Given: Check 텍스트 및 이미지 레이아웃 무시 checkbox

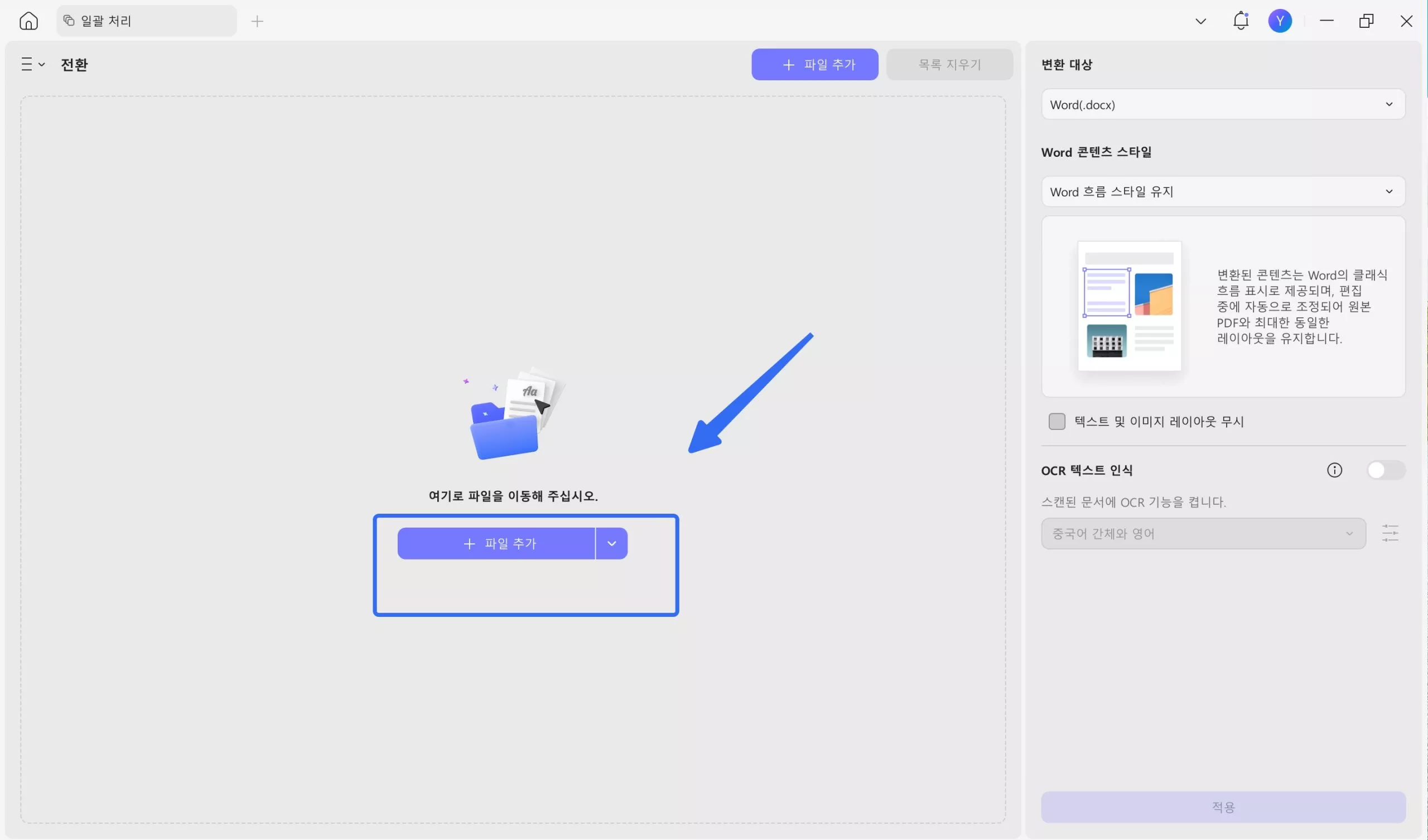Looking at the screenshot, I should tap(1056, 421).
